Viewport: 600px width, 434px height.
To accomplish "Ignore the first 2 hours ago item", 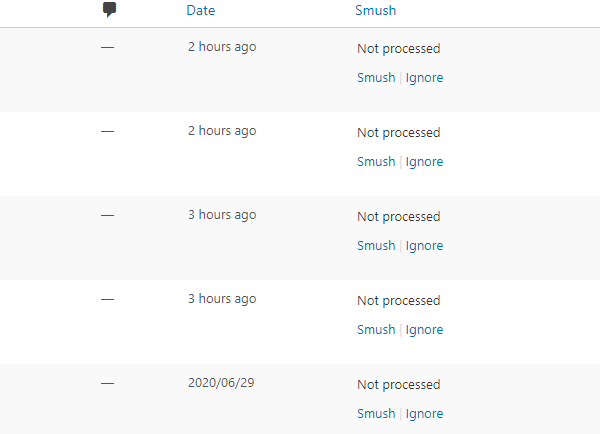I will coord(424,78).
